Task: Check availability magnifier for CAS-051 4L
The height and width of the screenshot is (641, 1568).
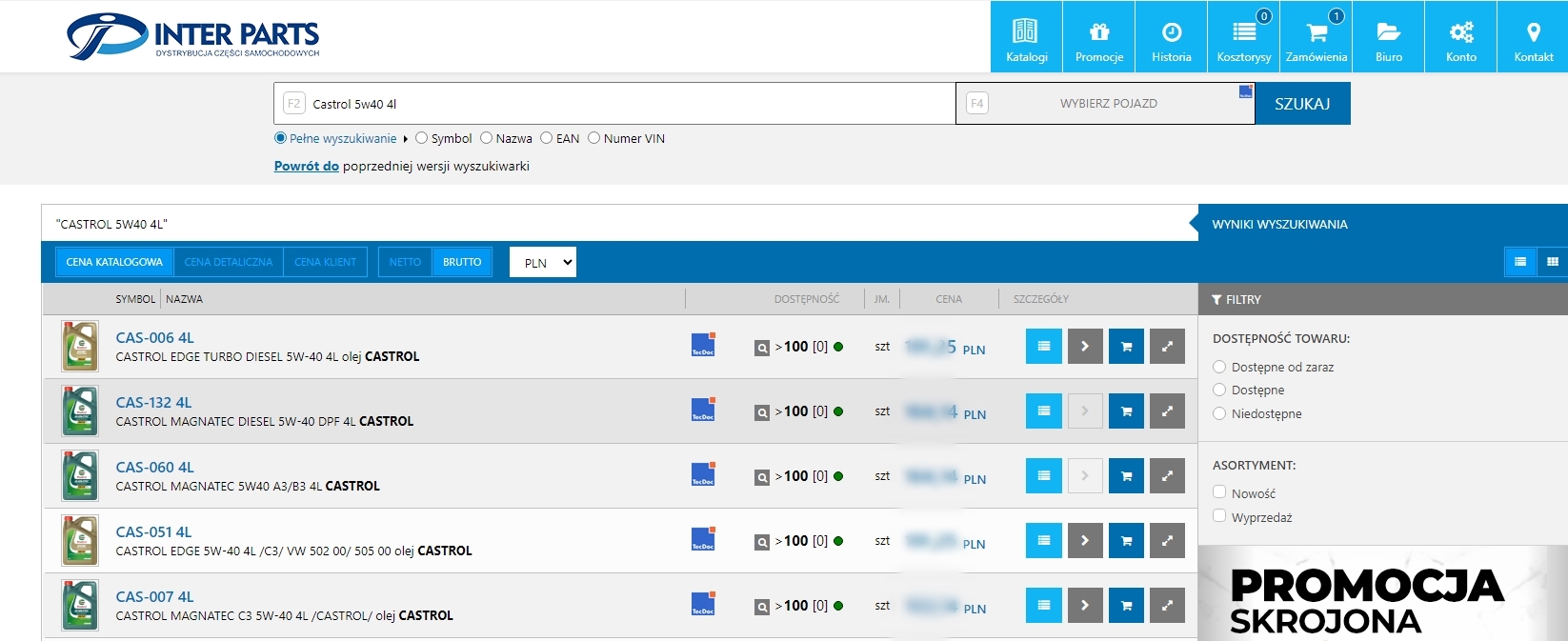Action: [762, 542]
